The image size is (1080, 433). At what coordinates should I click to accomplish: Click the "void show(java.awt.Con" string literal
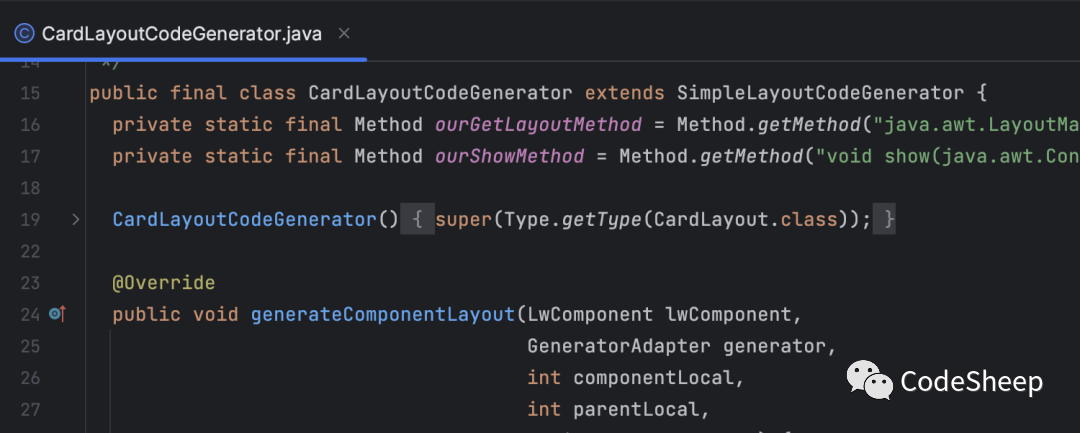[x=948, y=156]
